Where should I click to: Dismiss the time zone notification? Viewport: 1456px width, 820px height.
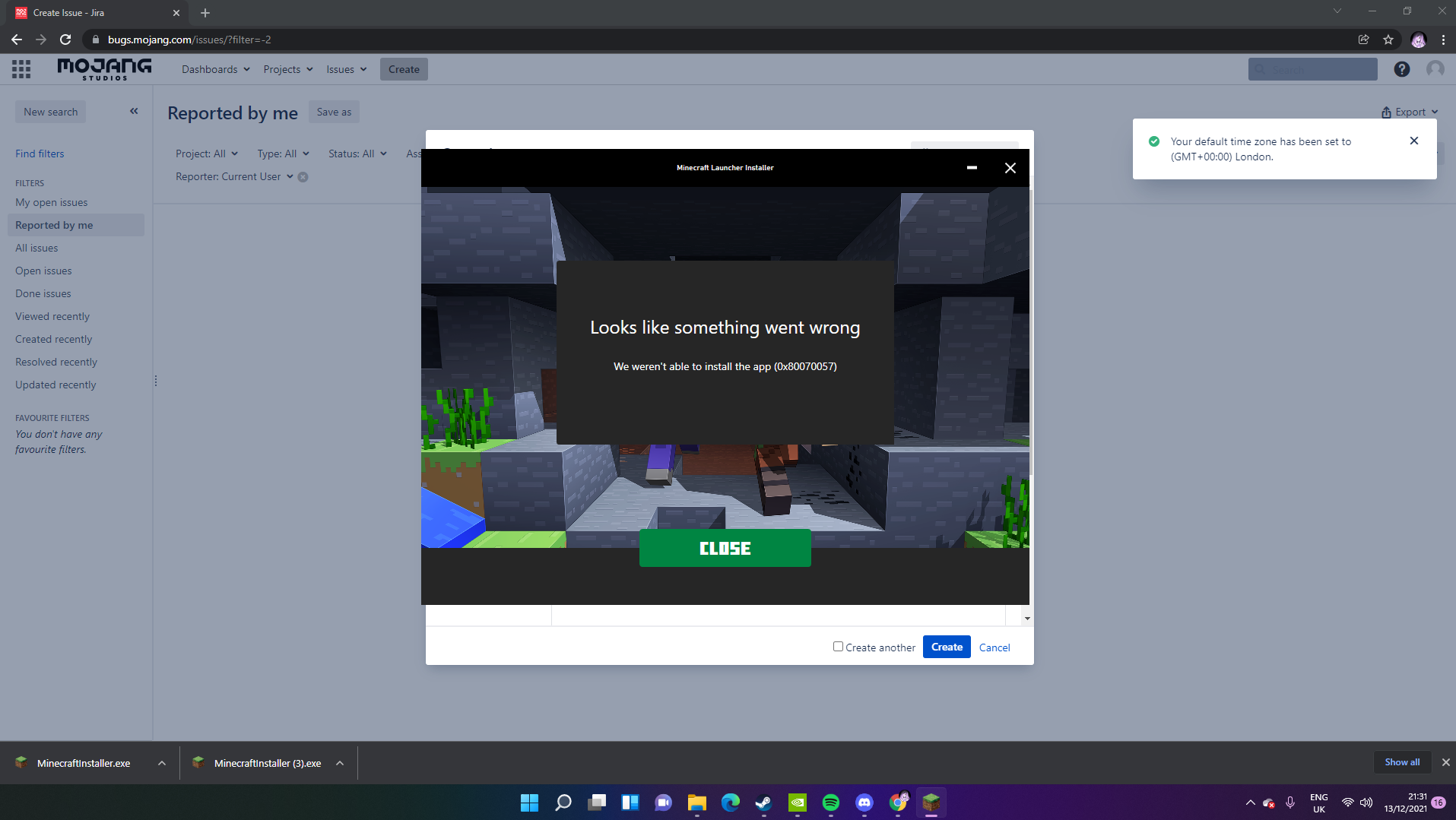[1414, 141]
